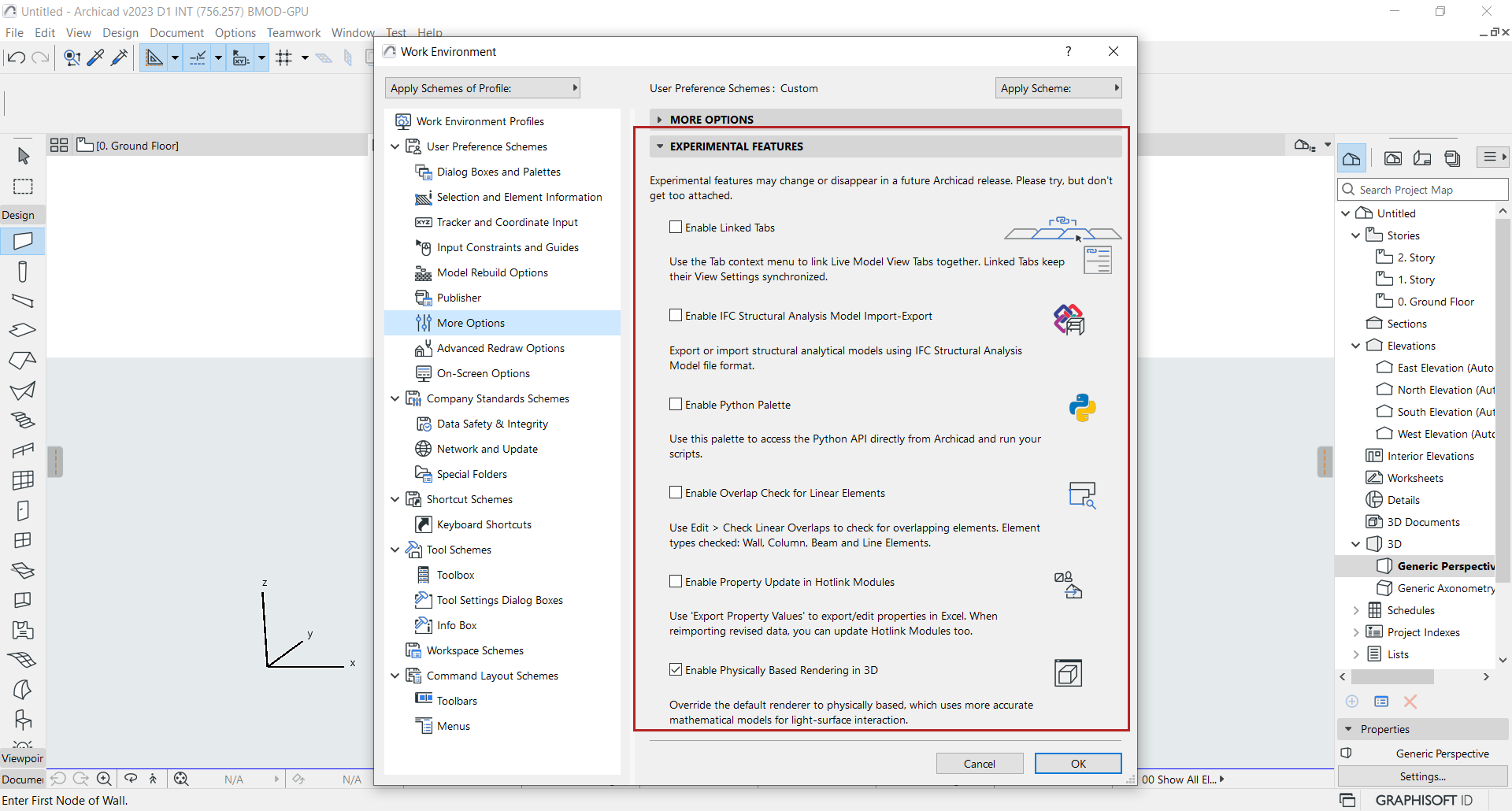Image resolution: width=1512 pixels, height=811 pixels.
Task: Open the View Map navigator icon
Action: [x=1393, y=158]
